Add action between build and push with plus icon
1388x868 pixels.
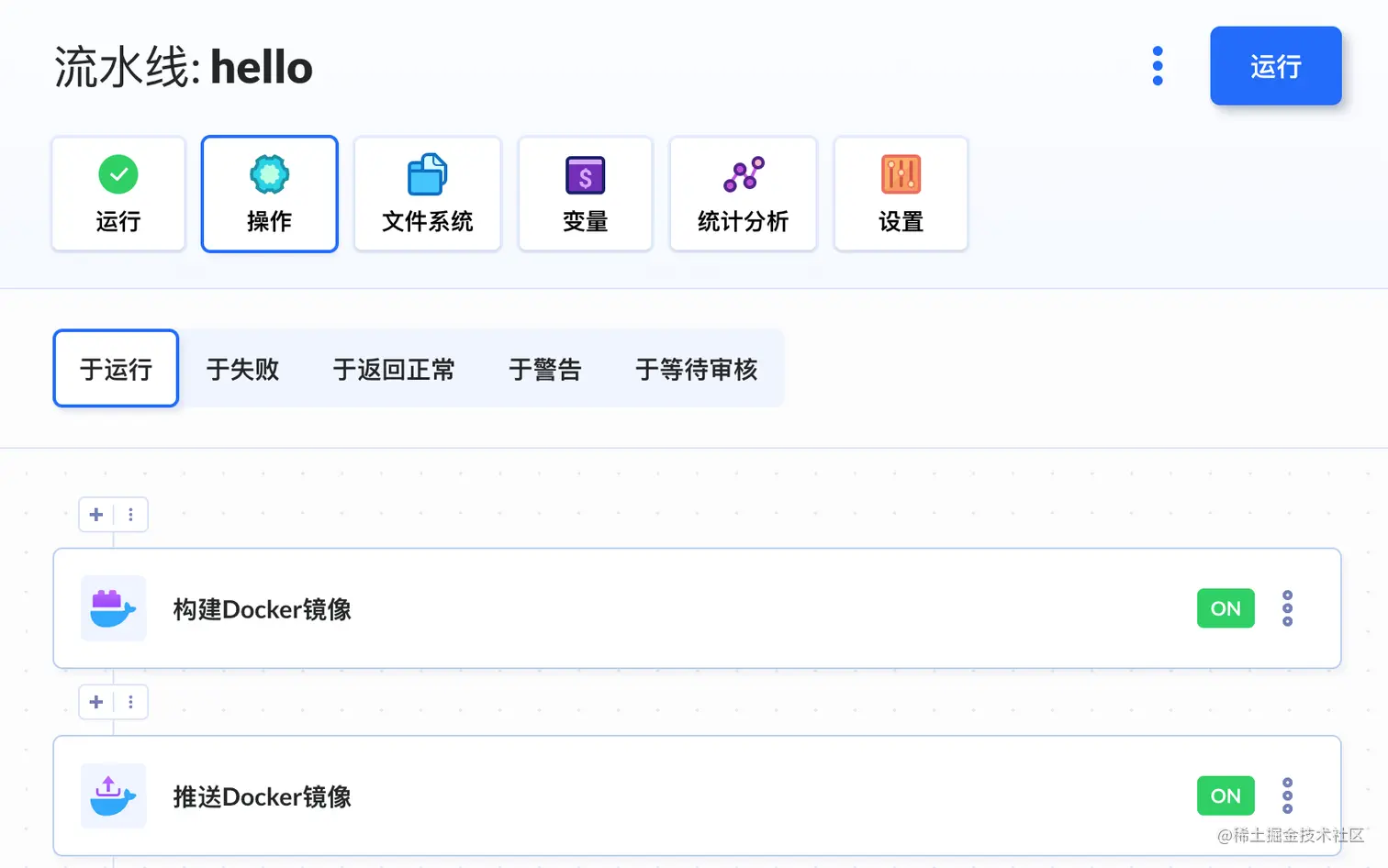coord(96,702)
